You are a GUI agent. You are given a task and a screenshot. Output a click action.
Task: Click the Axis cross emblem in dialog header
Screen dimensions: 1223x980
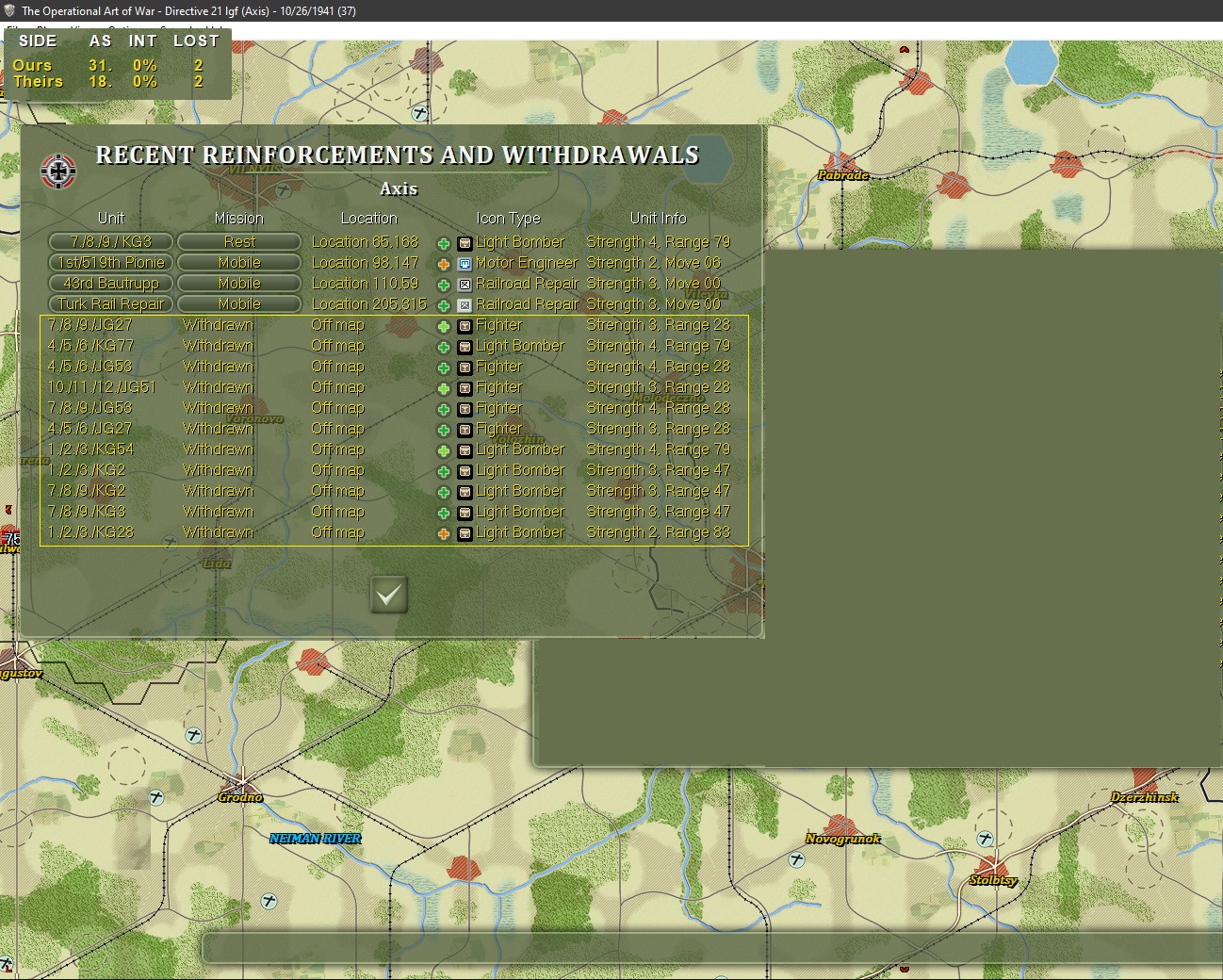[x=58, y=171]
